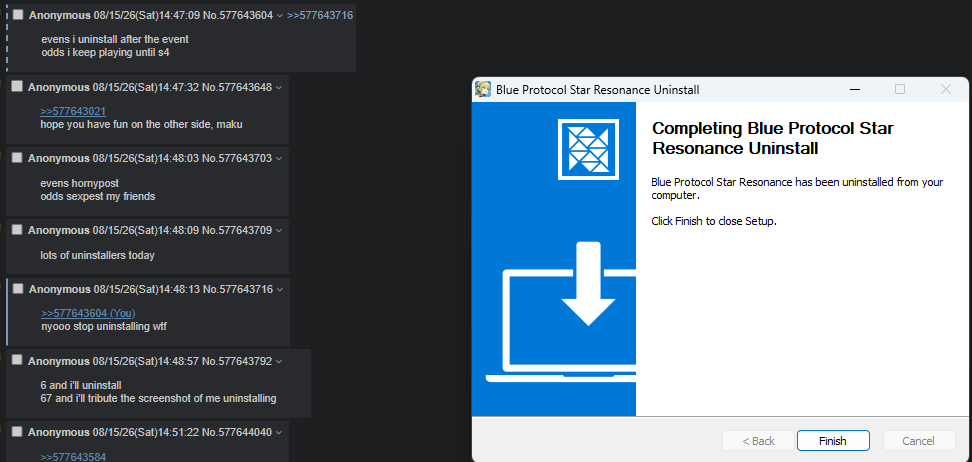The image size is (972, 462).
Task: Click timestamp 08/15/26(Sat)14:51:22
Action: point(146,432)
